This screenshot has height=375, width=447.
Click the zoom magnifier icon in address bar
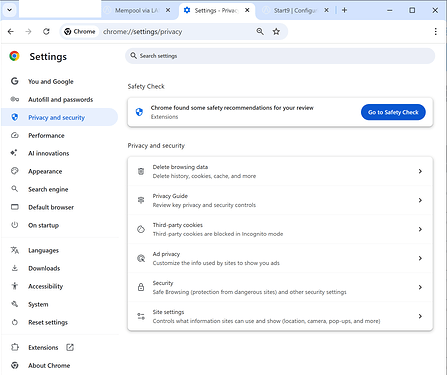tap(260, 32)
